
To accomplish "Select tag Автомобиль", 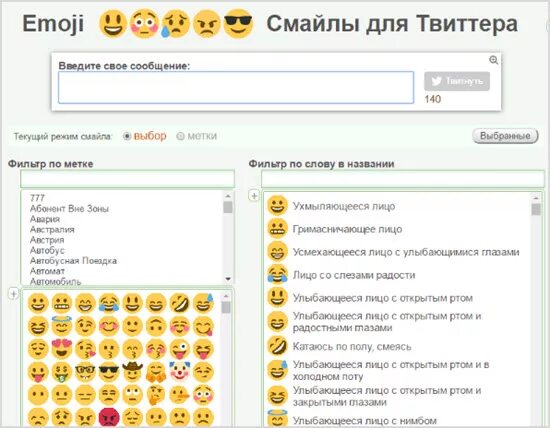I will [56, 281].
